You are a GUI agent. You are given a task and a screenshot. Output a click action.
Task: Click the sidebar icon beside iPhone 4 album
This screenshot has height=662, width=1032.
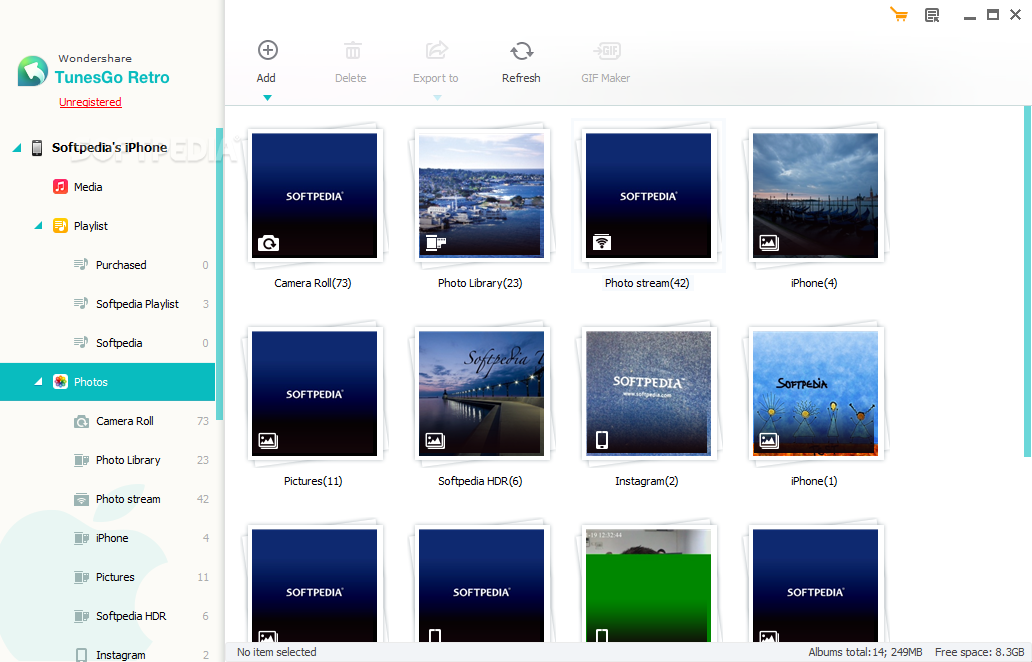[81, 538]
